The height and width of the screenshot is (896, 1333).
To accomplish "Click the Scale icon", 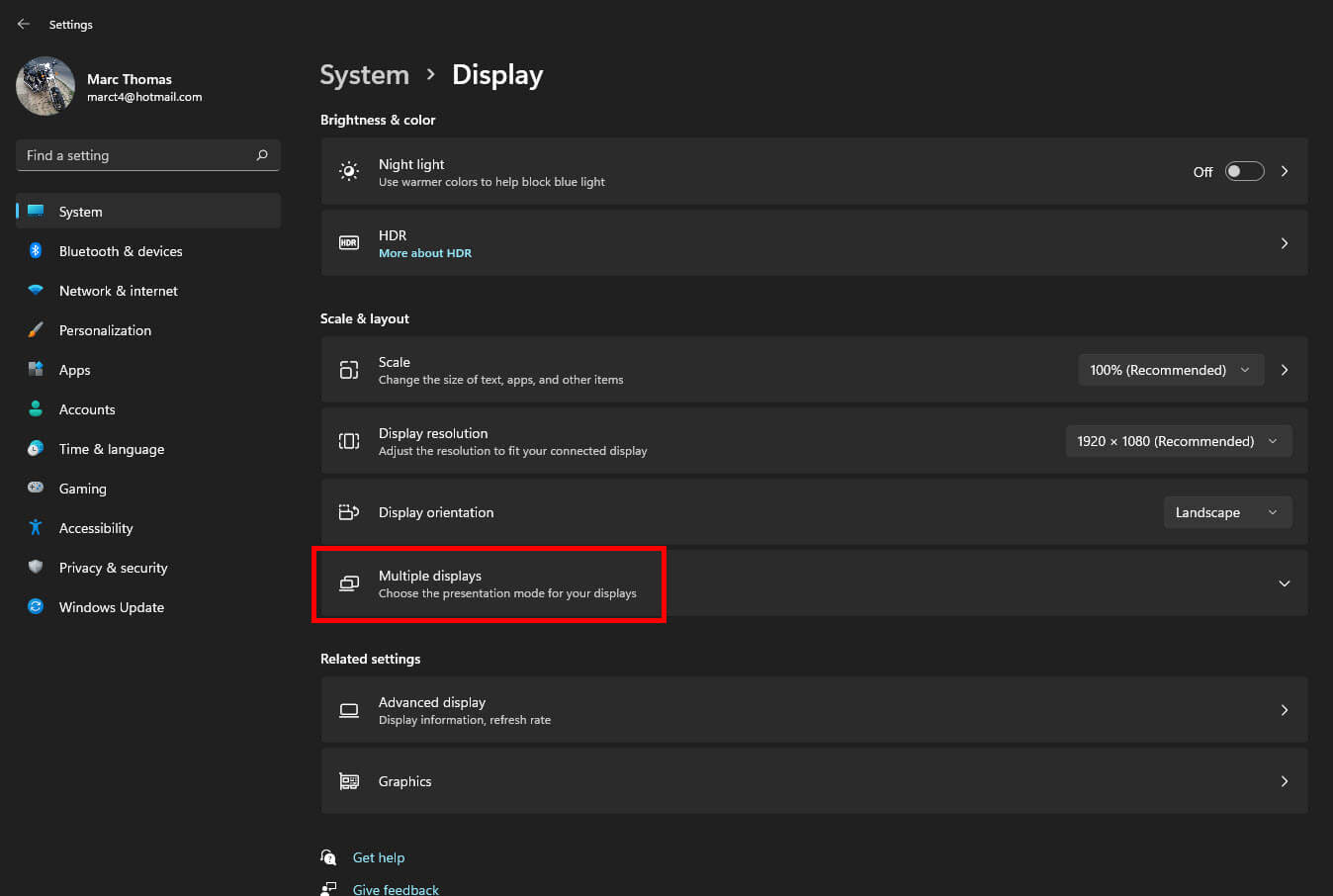I will (x=349, y=370).
